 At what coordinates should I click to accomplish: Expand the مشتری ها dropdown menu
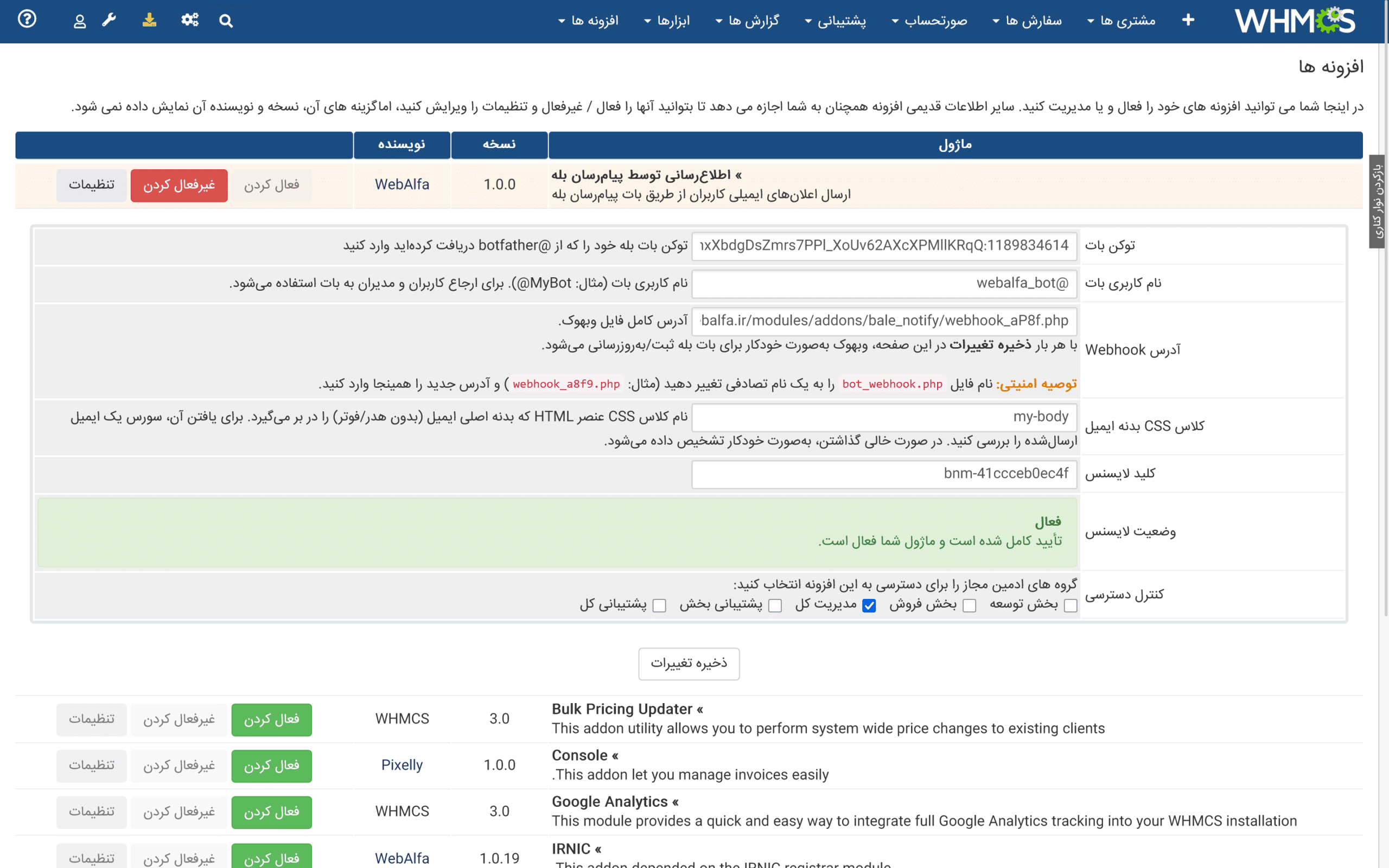click(x=1121, y=21)
